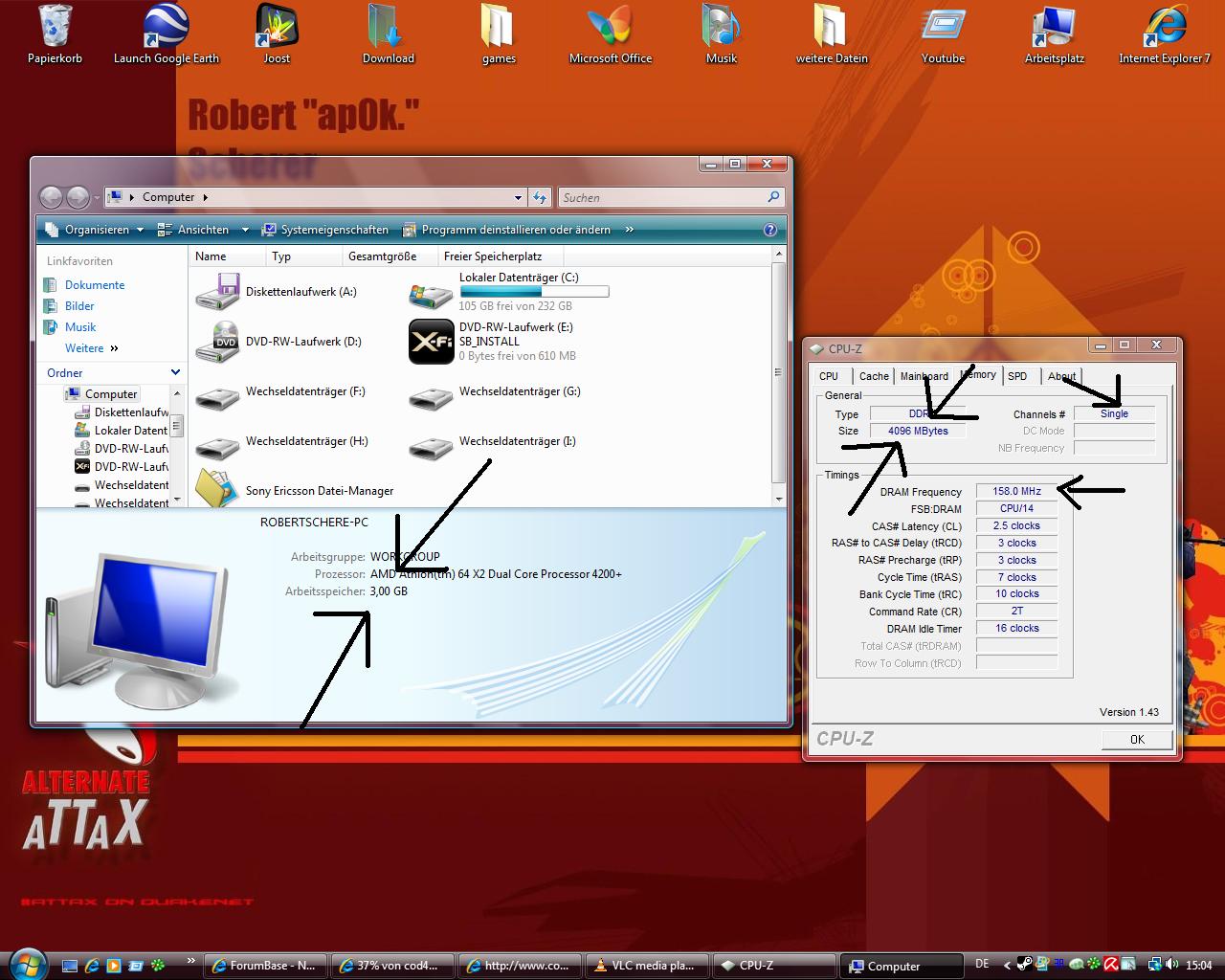The image size is (1225, 980).
Task: Switch to About tab in CPU-Z
Action: (1060, 376)
